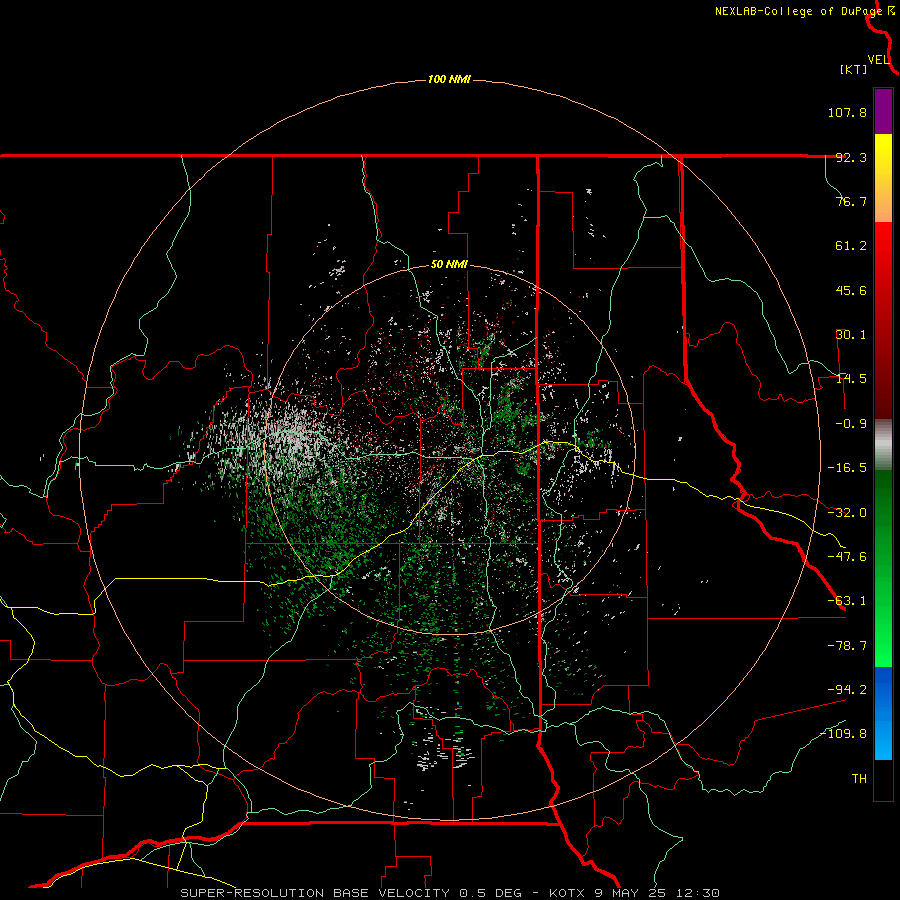Viewport: 900px width, 900px height.
Task: Click the VEL legend title
Action: [879, 60]
